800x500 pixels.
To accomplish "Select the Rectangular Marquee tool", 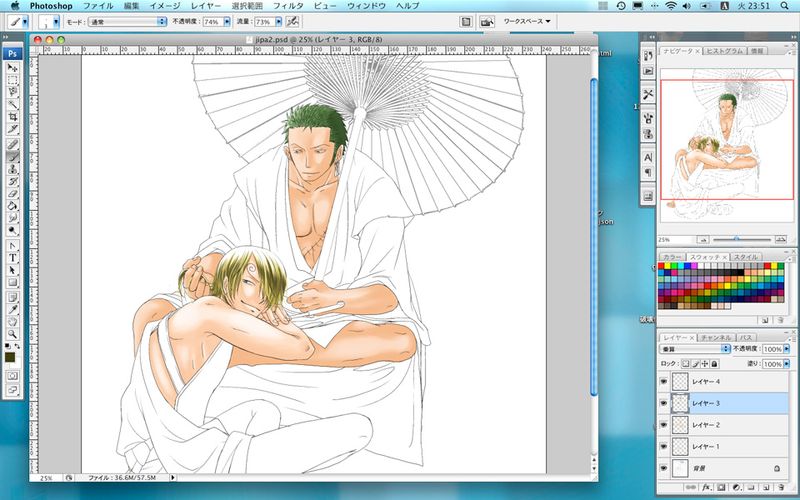I will pos(12,80).
